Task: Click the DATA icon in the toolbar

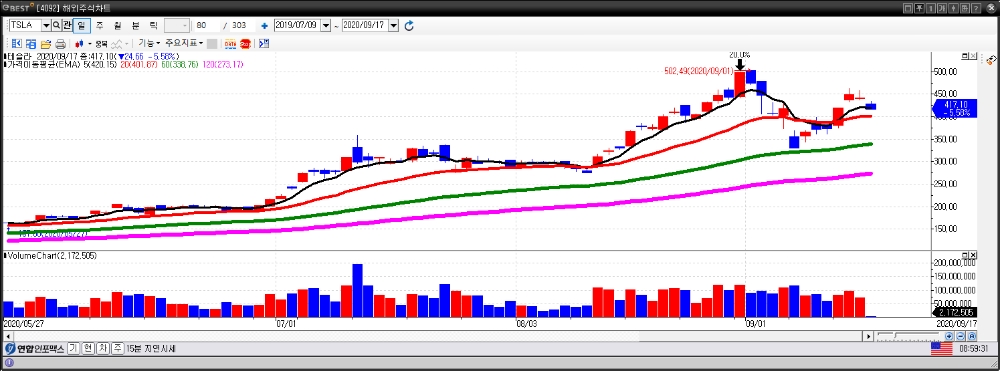Action: coord(230,44)
